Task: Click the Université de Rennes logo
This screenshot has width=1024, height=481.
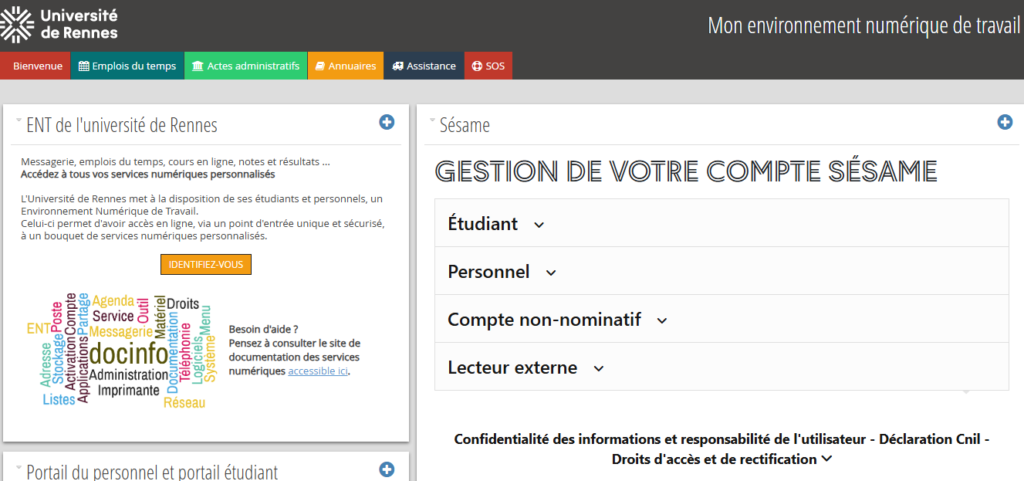Action: 59,24
